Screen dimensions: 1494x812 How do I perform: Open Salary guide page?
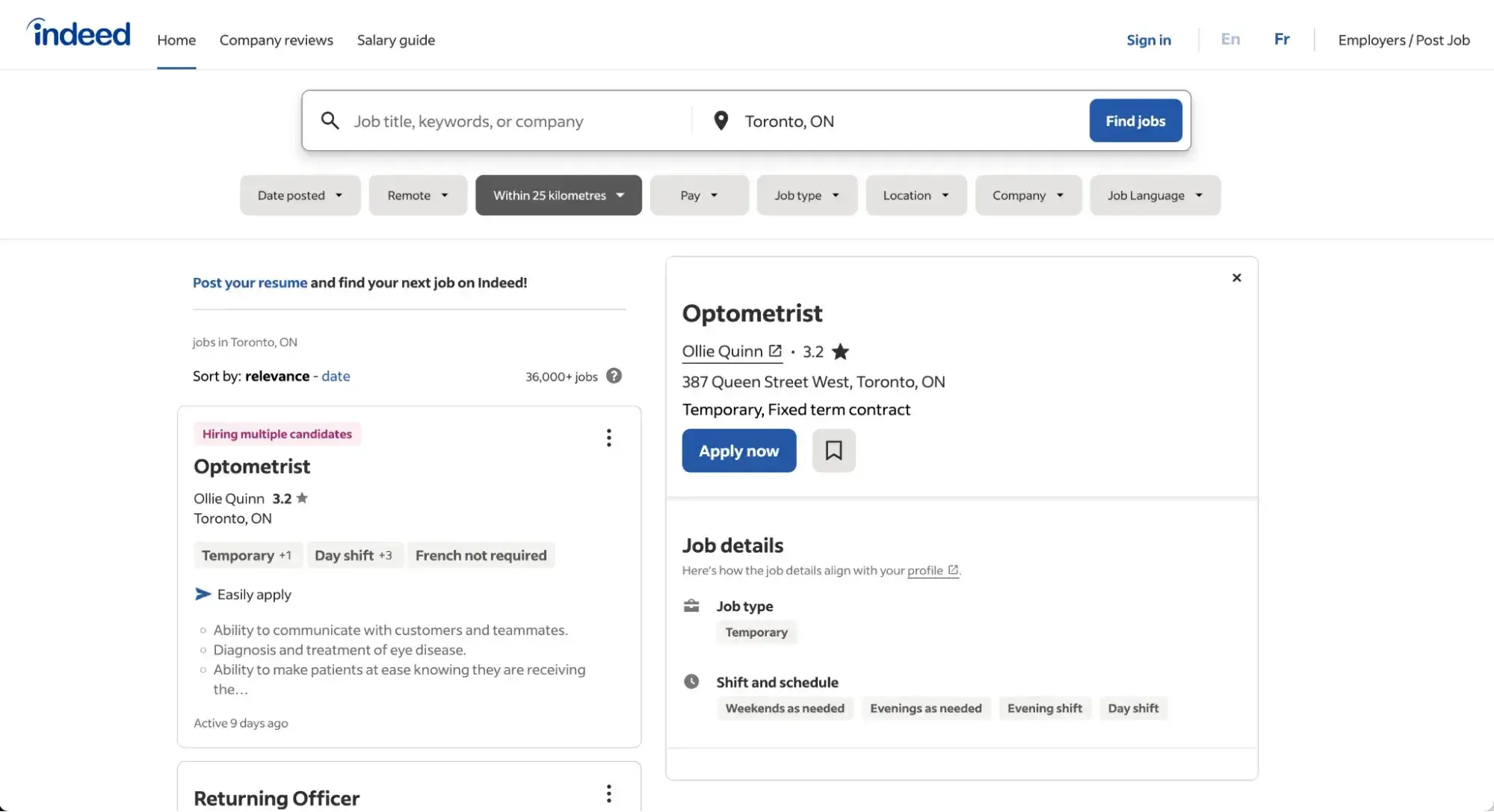point(396,40)
